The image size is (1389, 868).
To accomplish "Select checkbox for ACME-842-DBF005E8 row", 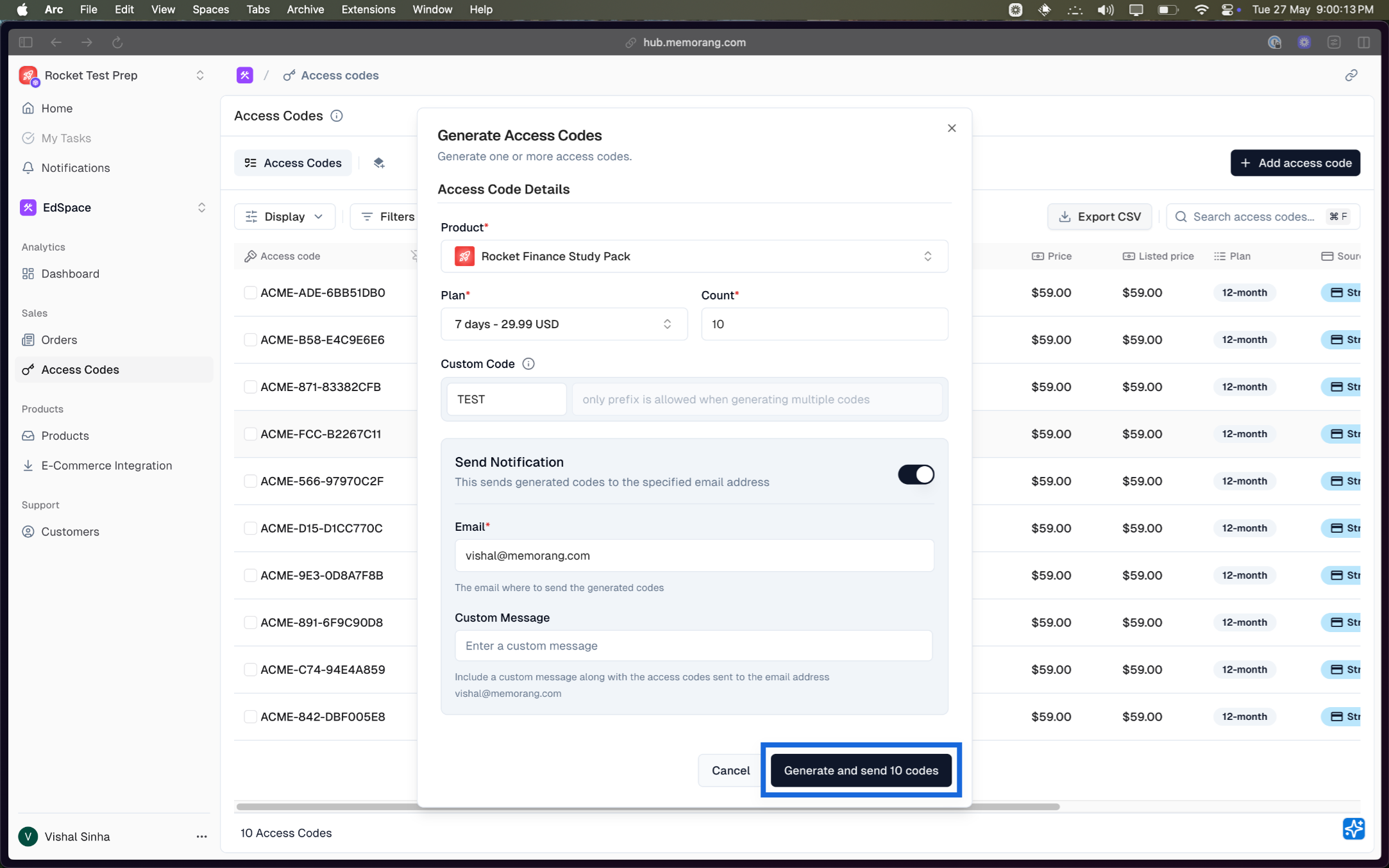I will [250, 717].
